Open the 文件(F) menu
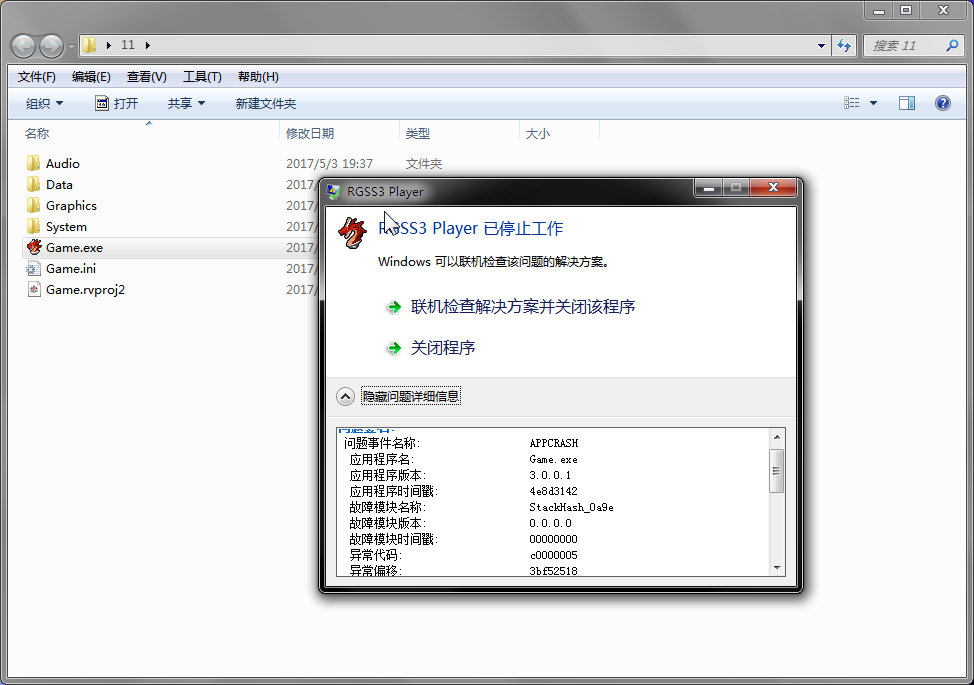This screenshot has width=974, height=685. [37, 76]
